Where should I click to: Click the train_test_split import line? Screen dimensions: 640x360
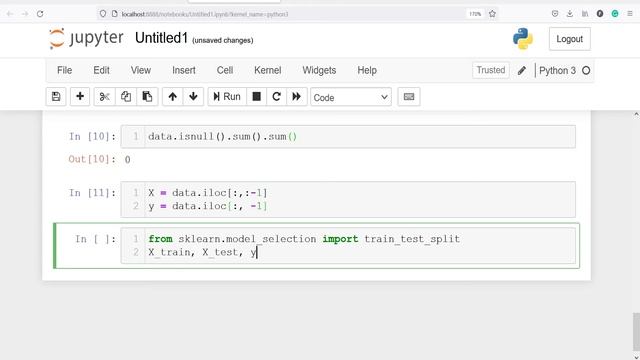[304, 239]
